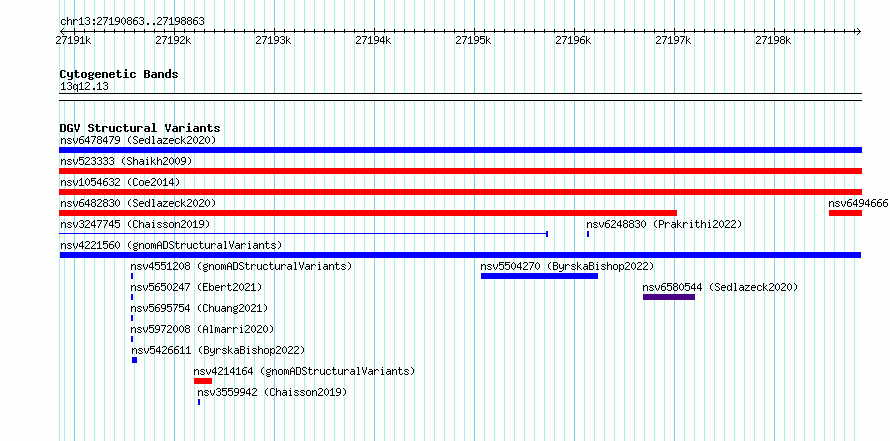Click the nsv5695754 (Chuang2021) label
The width and height of the screenshot is (890, 441).
199,308
